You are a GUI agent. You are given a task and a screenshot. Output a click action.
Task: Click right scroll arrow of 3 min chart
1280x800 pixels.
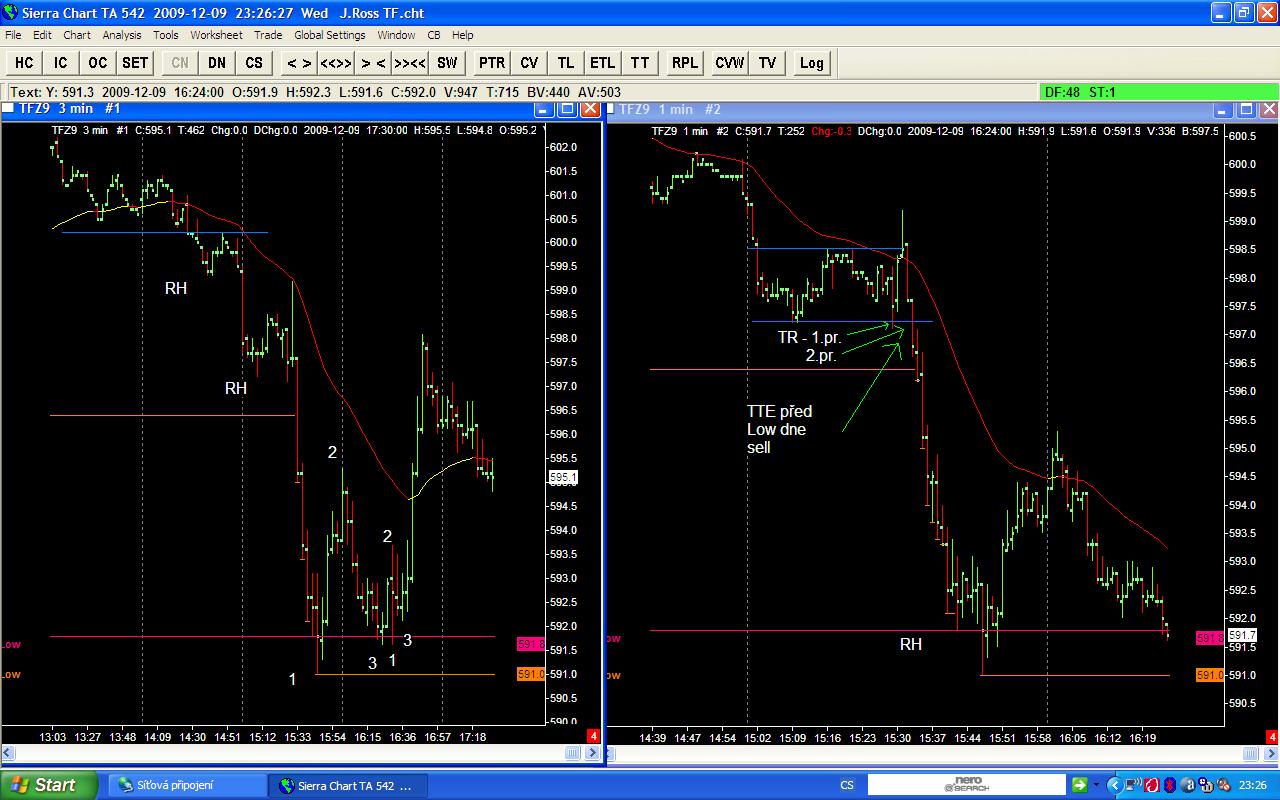pos(592,753)
